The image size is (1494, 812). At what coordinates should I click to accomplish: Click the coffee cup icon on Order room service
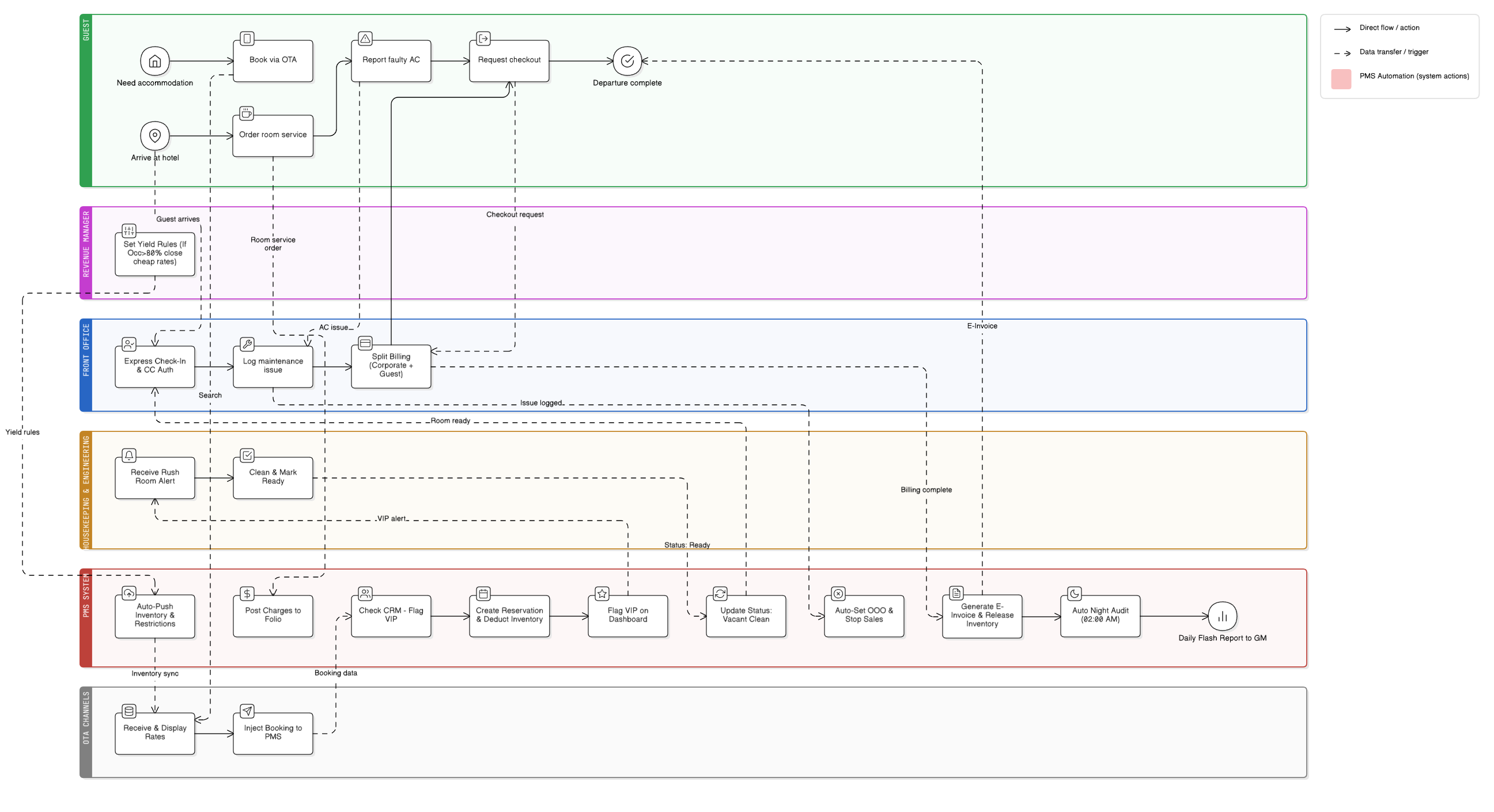tap(247, 113)
